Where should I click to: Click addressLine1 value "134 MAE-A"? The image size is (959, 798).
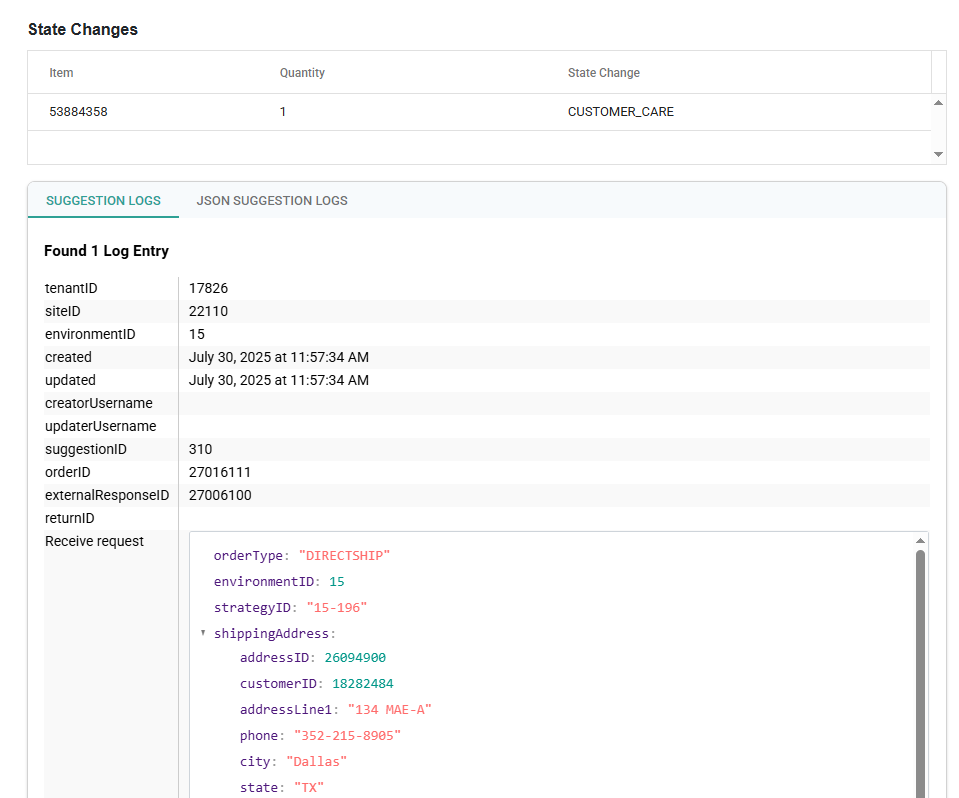click(x=390, y=710)
